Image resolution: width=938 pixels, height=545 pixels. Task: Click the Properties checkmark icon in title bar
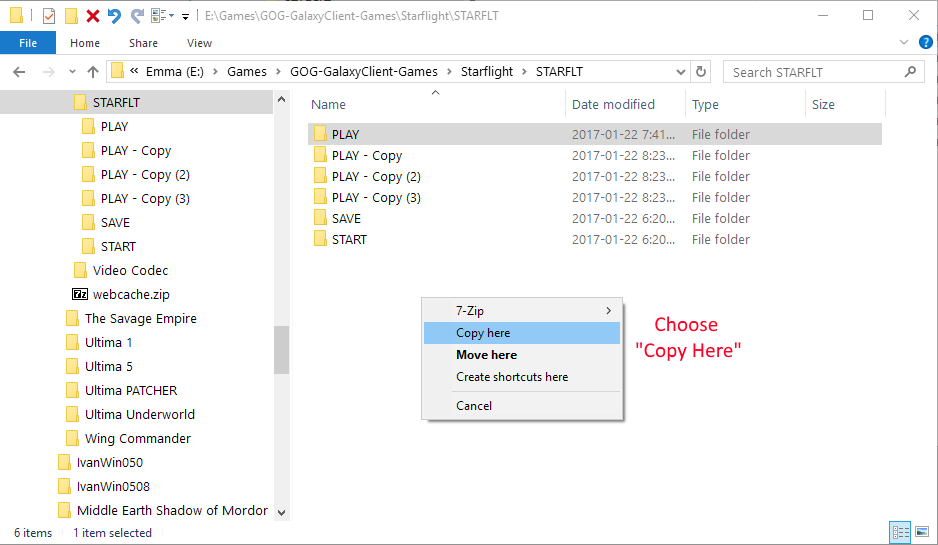point(49,16)
